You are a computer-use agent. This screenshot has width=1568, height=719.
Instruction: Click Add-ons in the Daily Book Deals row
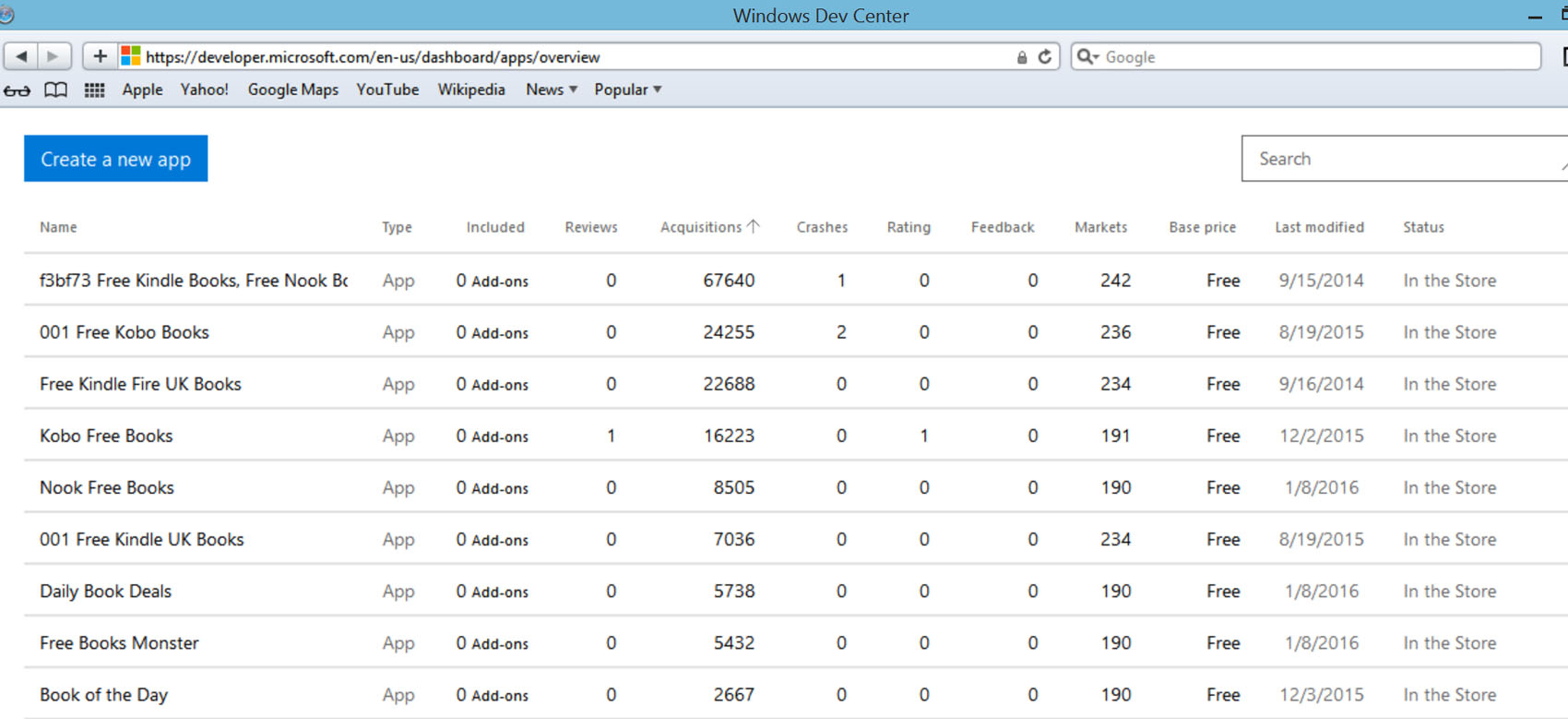point(500,592)
